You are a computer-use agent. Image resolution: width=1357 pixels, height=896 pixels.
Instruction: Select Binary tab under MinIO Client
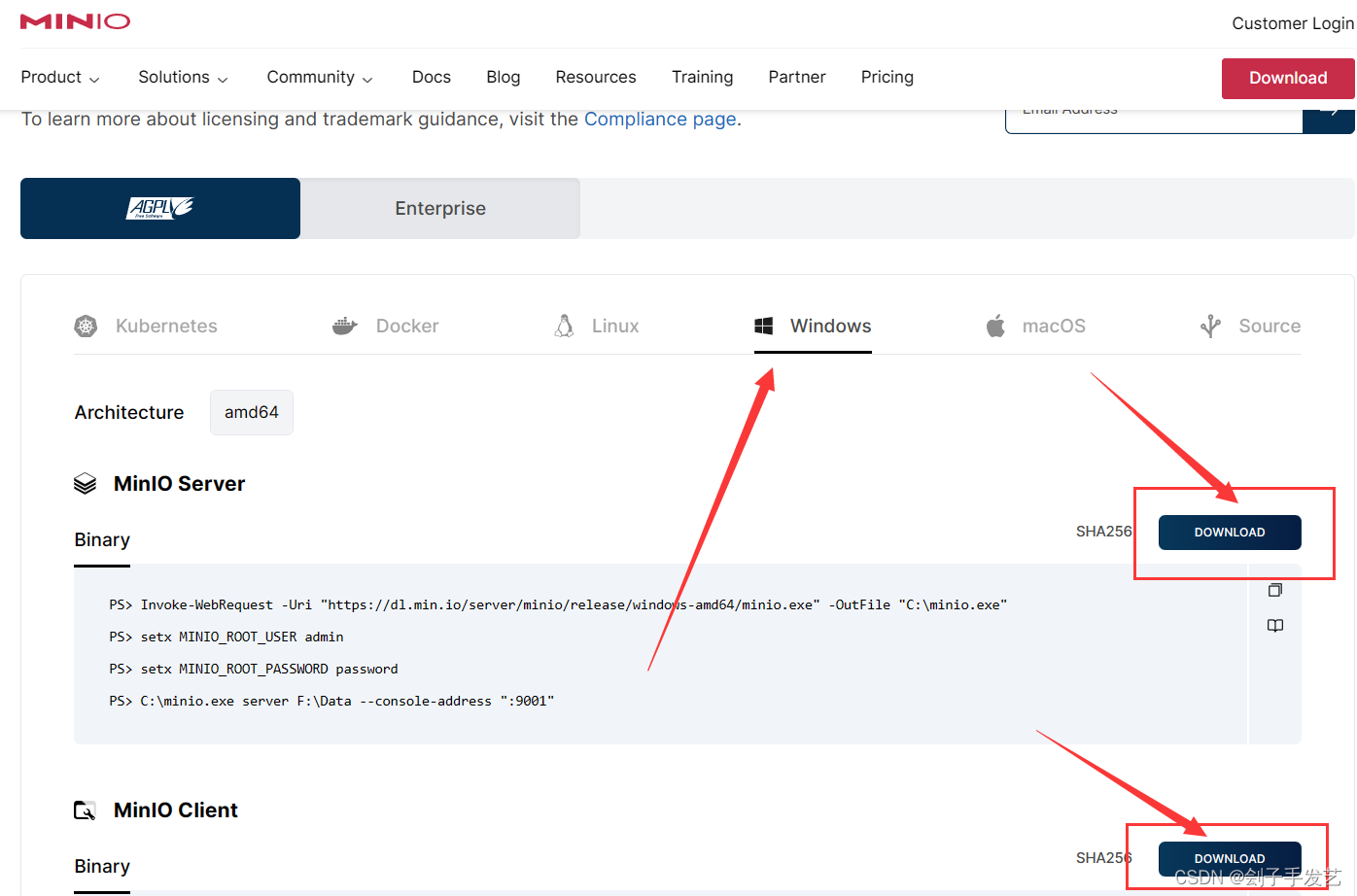coord(102,867)
